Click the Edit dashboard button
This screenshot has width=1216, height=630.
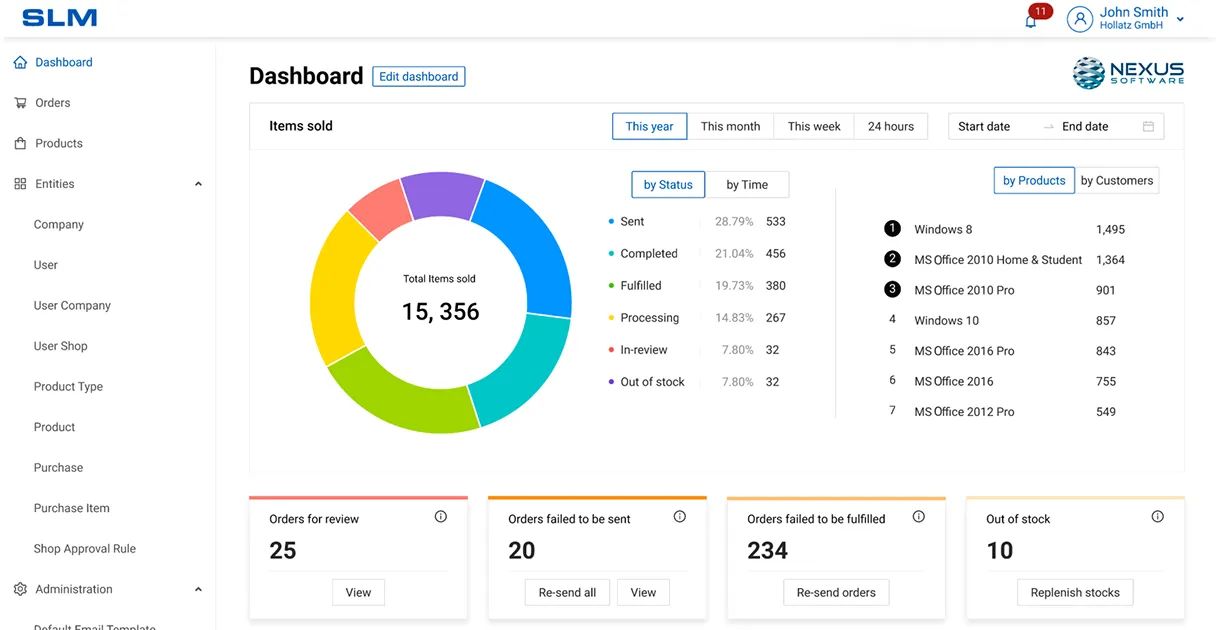[419, 76]
